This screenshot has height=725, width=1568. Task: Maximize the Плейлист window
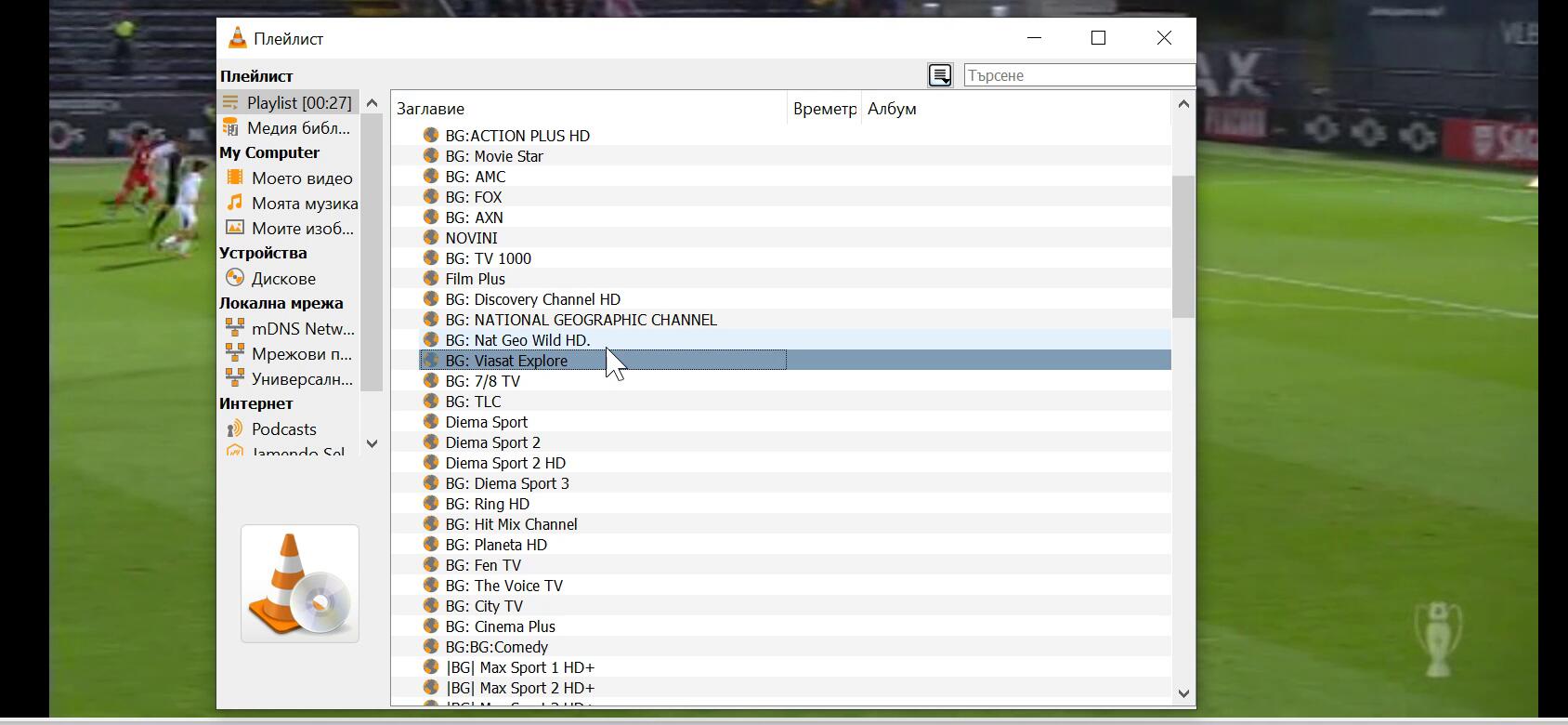pyautogui.click(x=1098, y=38)
